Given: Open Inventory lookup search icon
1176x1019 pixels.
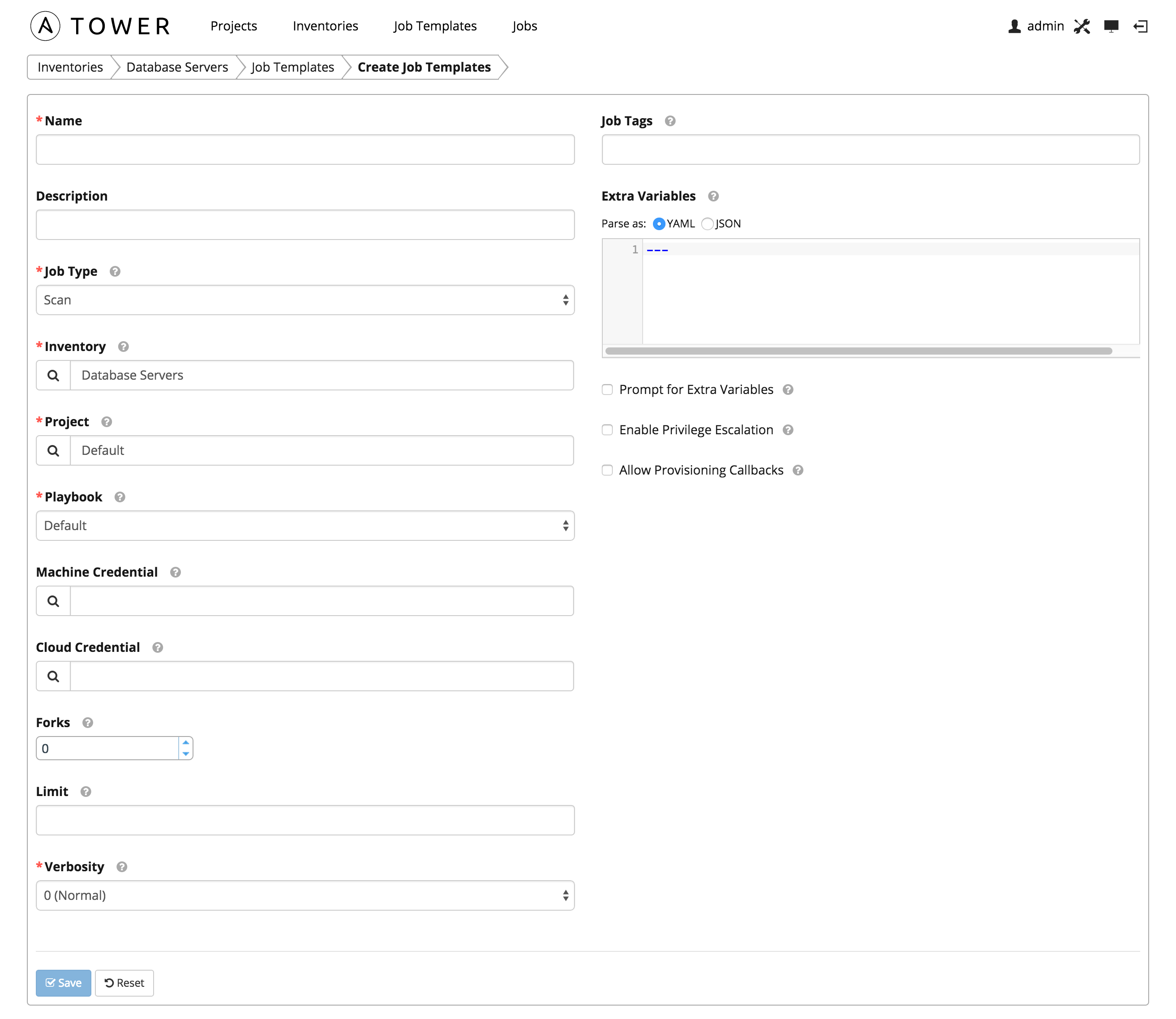Looking at the screenshot, I should (x=53, y=375).
